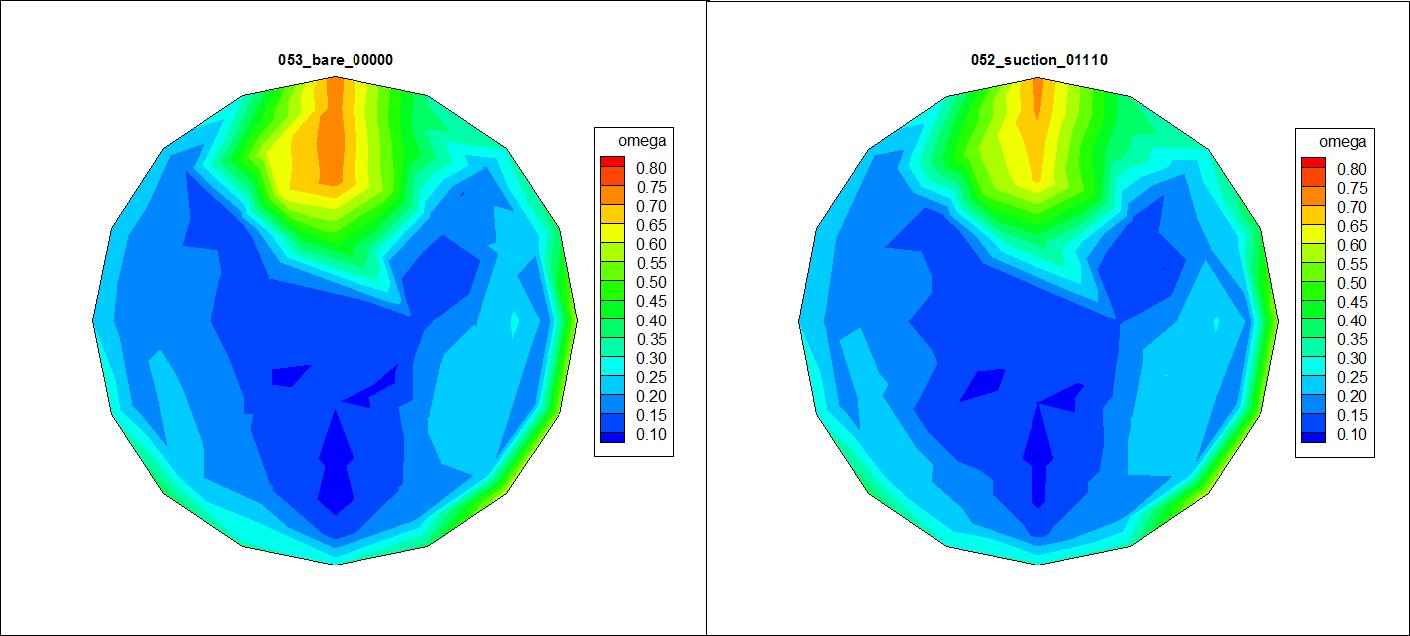Click the "053_bare_00000" plot title

(335, 61)
